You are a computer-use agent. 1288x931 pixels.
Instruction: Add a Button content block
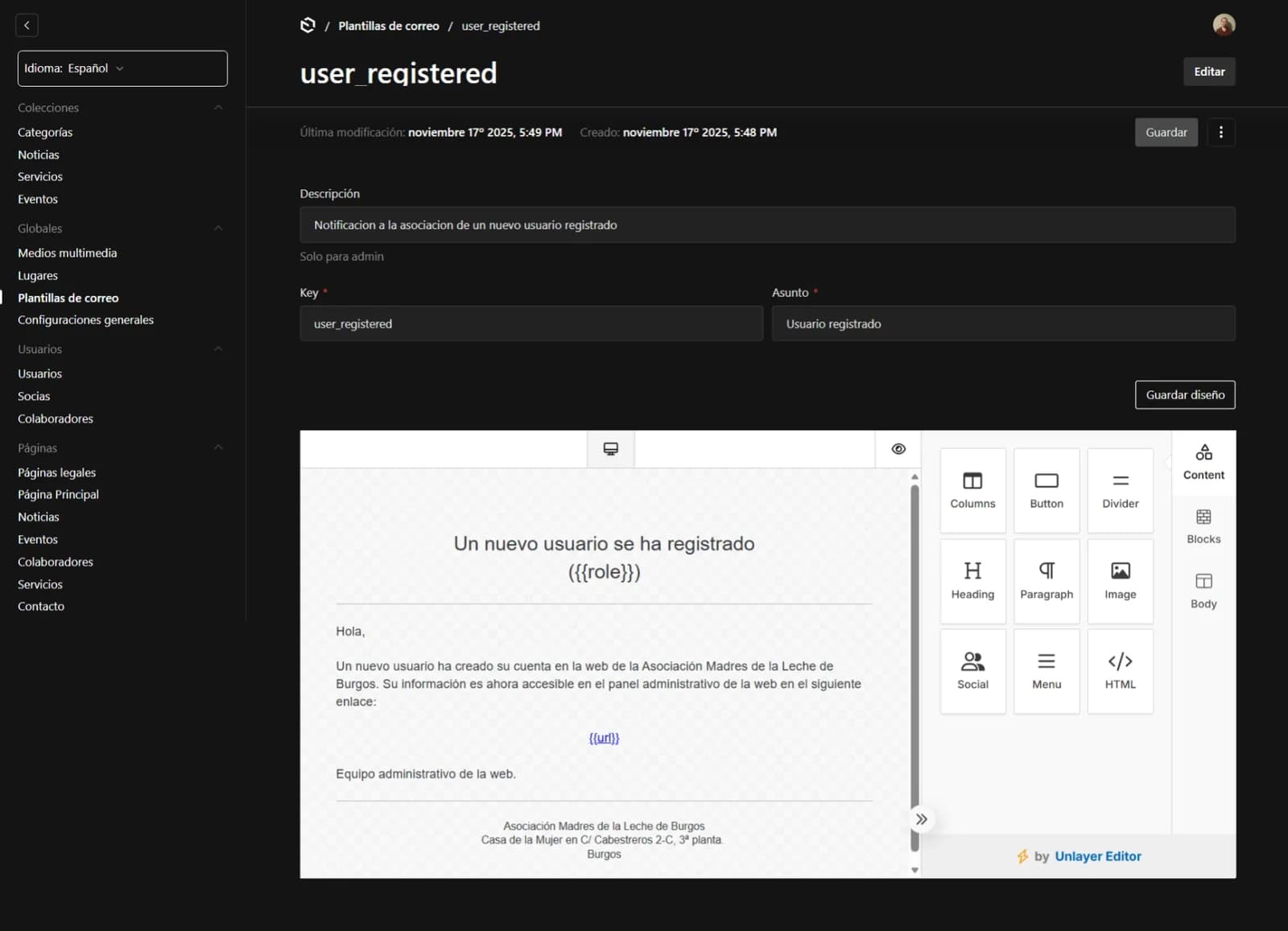(x=1046, y=490)
